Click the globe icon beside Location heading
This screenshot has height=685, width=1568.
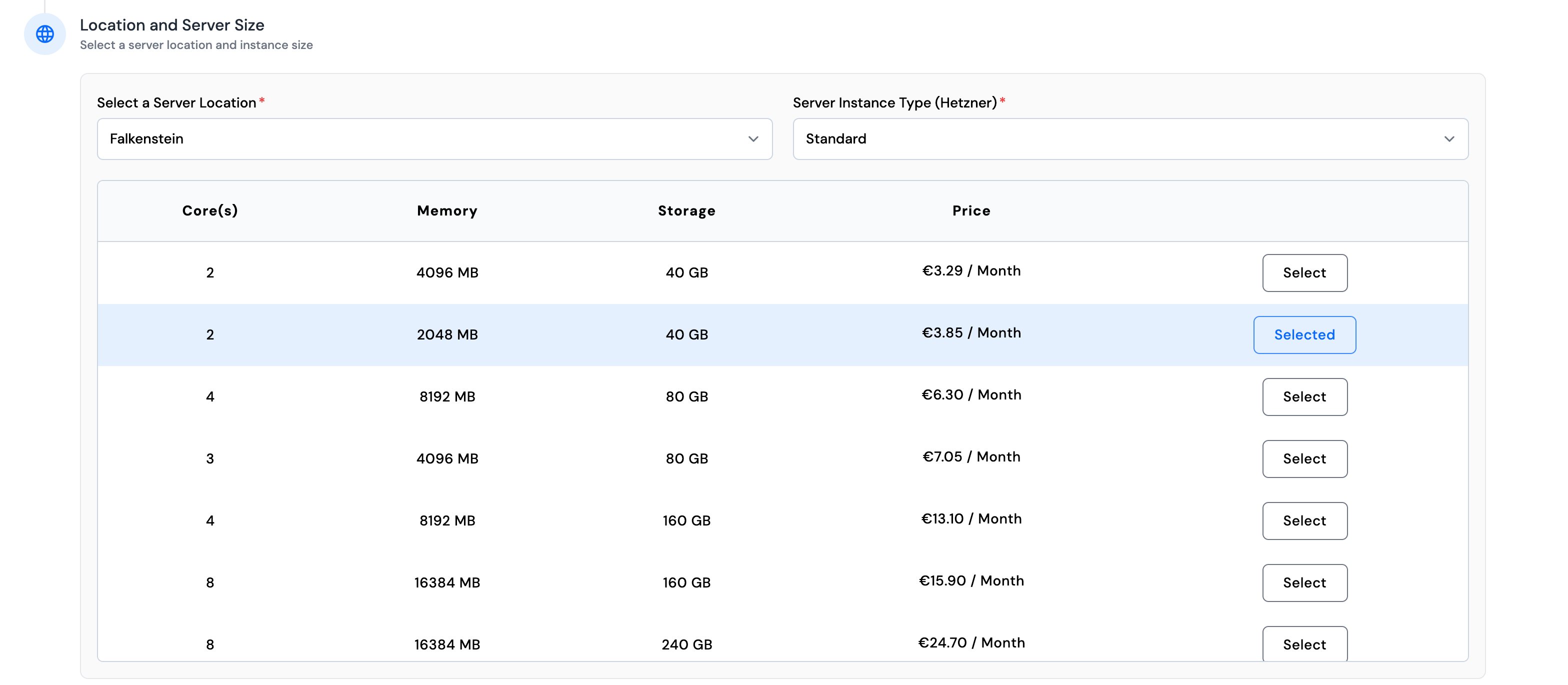click(44, 34)
